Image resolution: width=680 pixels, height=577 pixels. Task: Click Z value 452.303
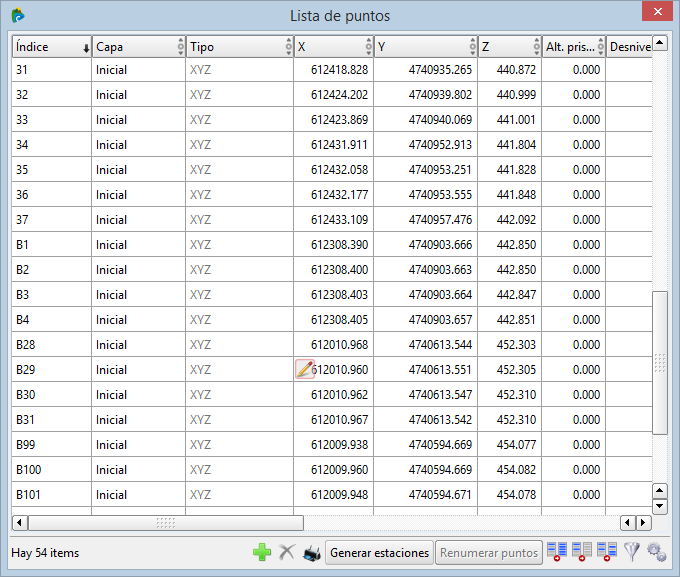tap(516, 344)
